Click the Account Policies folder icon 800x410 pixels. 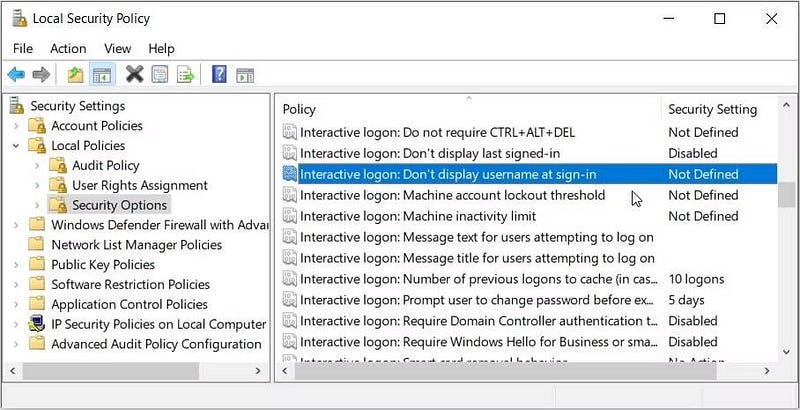pos(37,125)
